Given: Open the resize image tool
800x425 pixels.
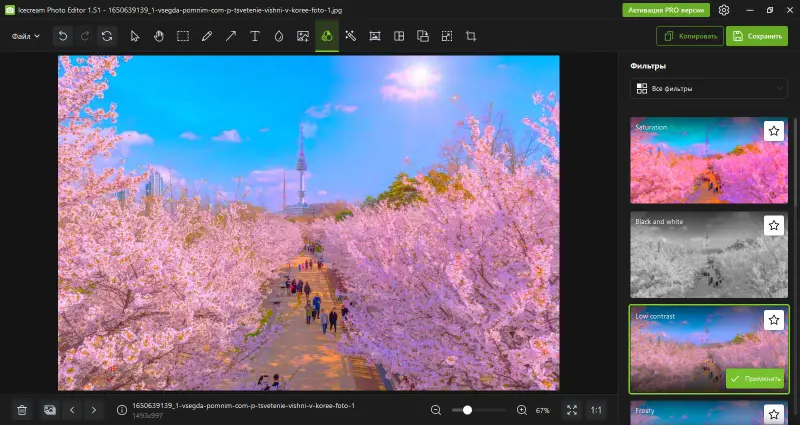Looking at the screenshot, I should 447,36.
